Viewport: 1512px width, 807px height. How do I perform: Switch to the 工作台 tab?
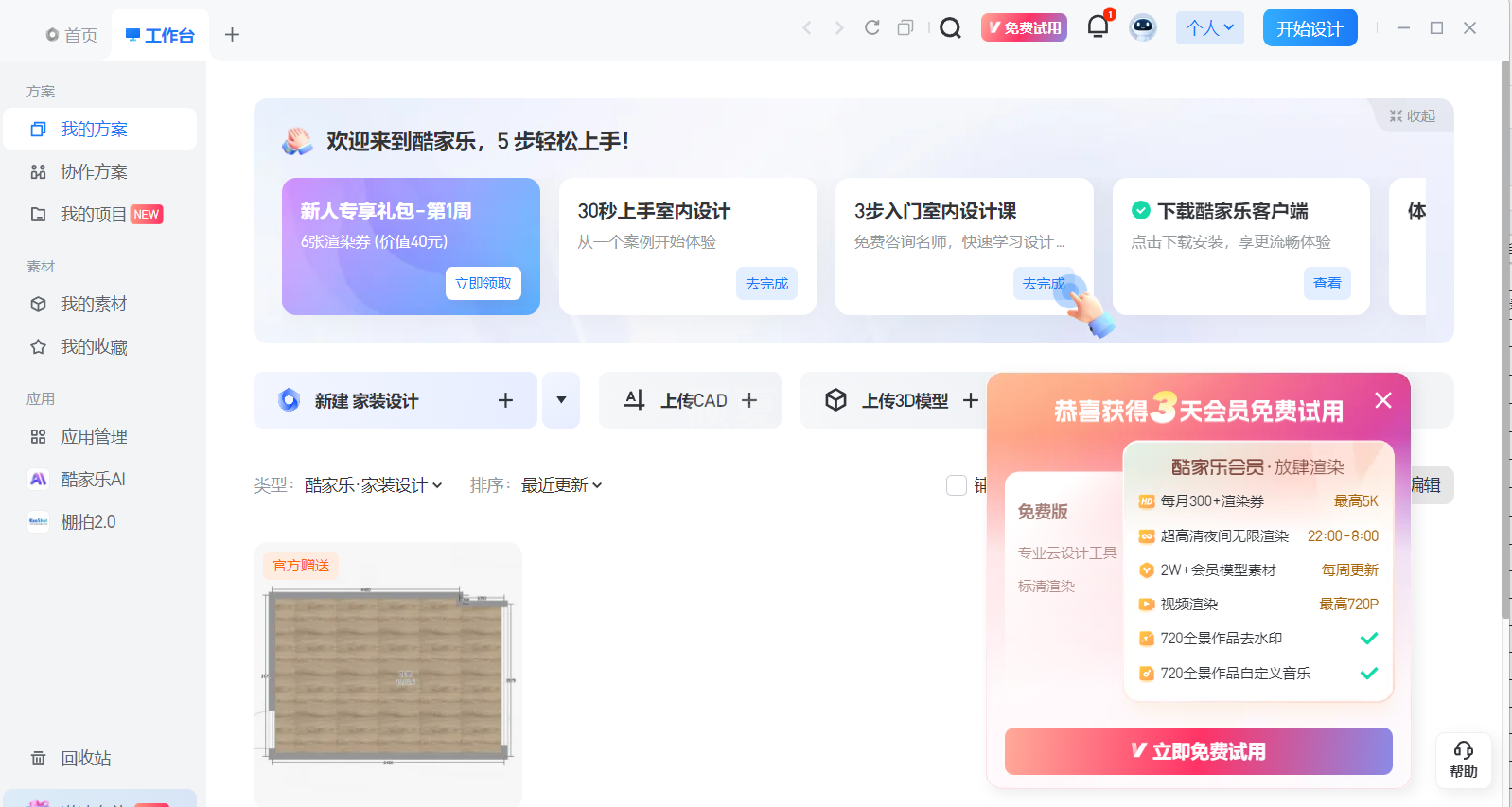160,35
